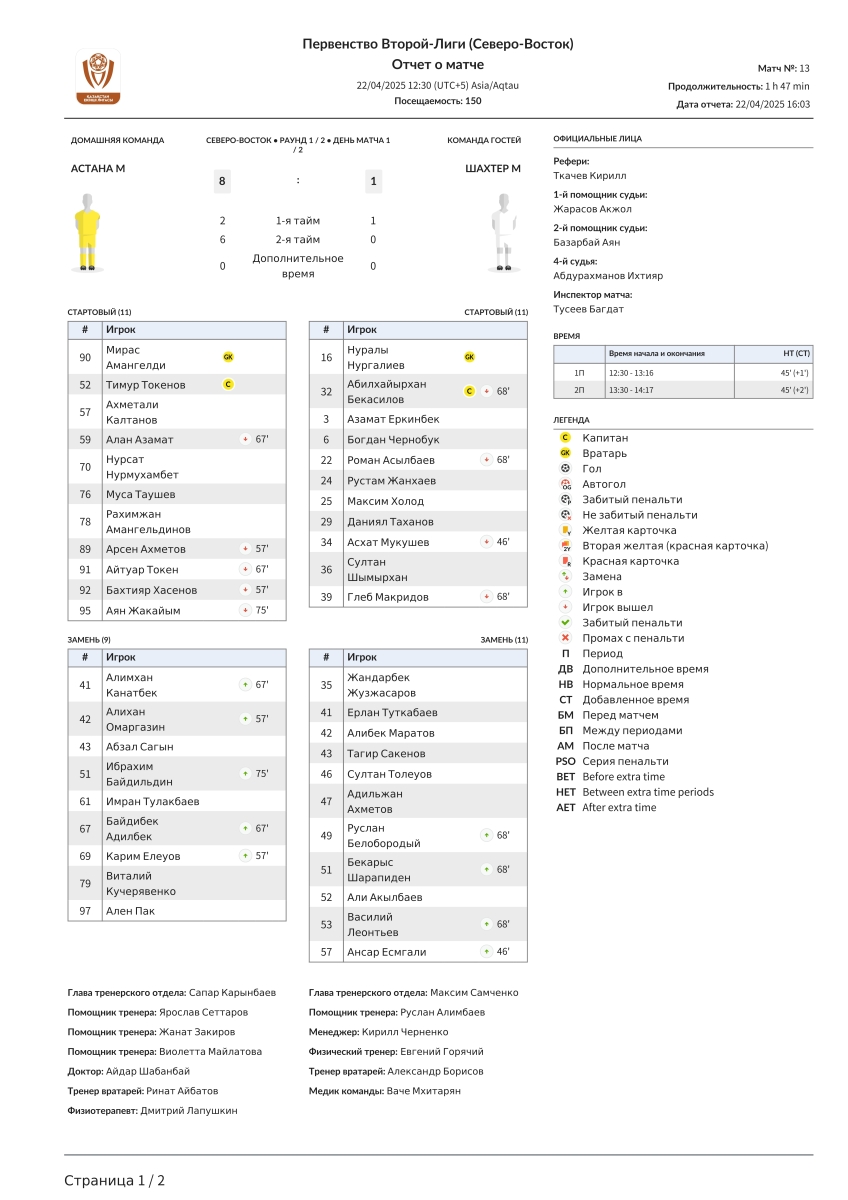Click substituted-on arrow for Ансар Есмгали

[485, 952]
